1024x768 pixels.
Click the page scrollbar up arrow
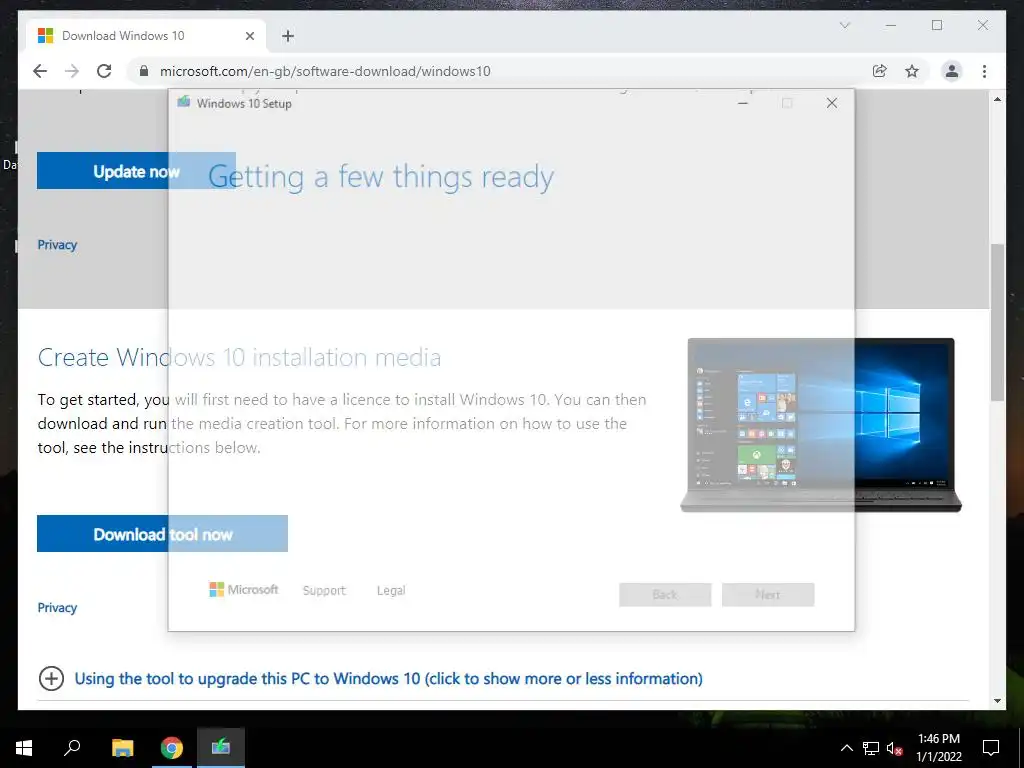click(x=997, y=99)
